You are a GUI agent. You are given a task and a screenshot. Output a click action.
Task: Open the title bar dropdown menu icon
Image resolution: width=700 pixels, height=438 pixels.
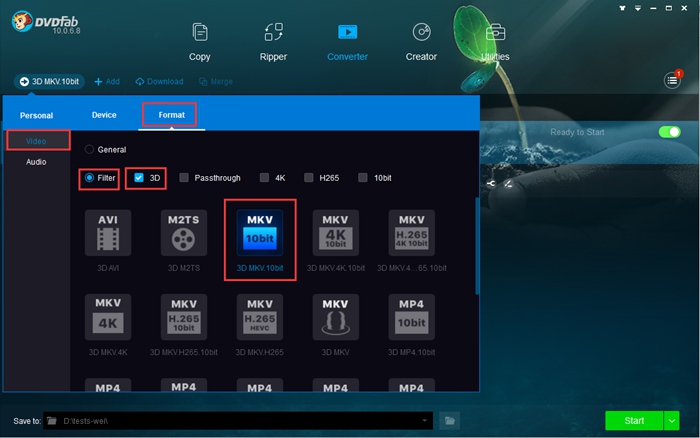point(638,8)
